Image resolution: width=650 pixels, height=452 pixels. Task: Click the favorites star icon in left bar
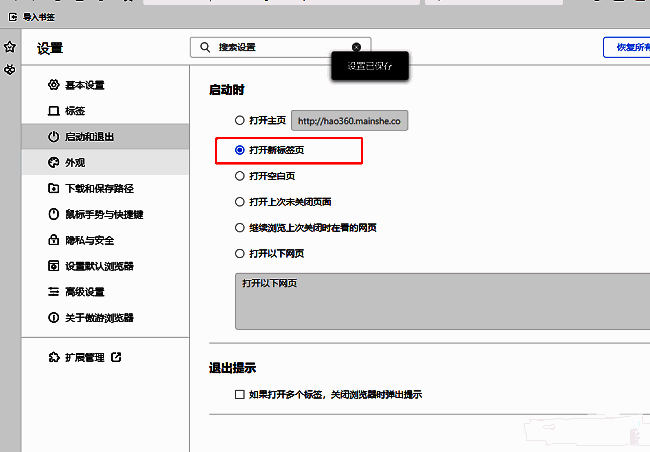tap(9, 47)
